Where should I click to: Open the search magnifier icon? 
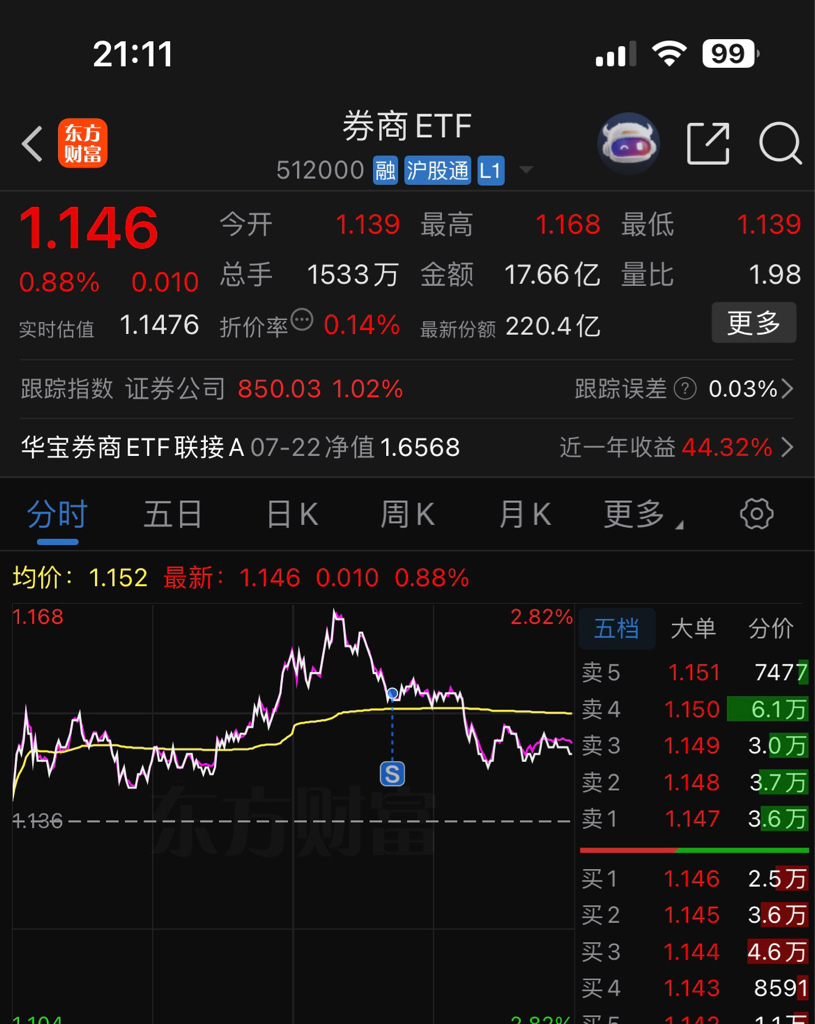point(780,142)
